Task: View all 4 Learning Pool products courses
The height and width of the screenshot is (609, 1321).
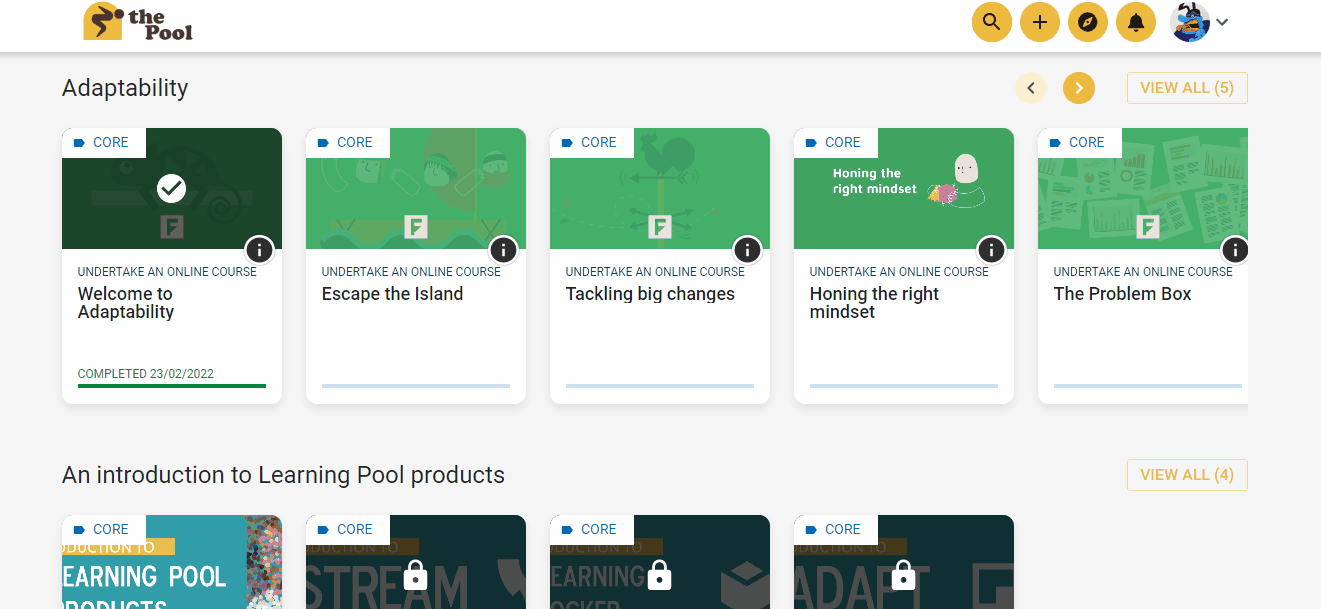Action: 1186,475
